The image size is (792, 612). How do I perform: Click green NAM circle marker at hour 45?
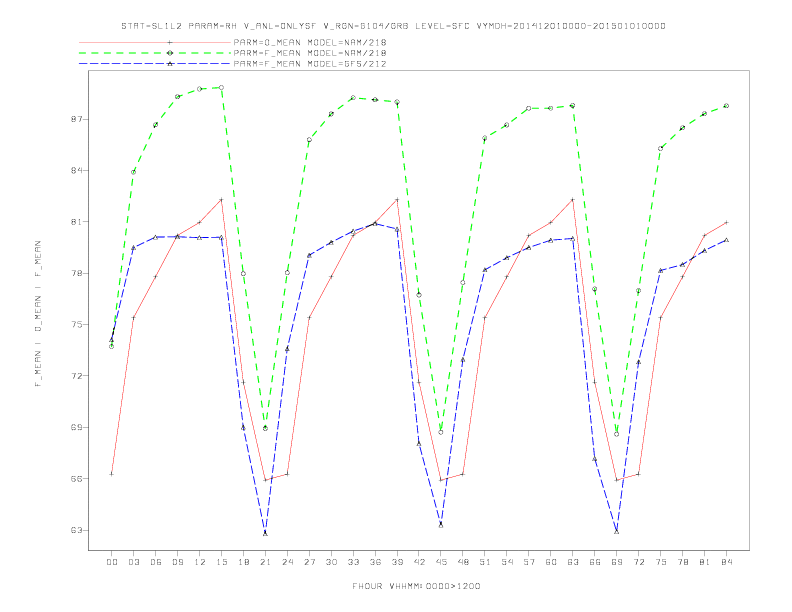click(441, 432)
